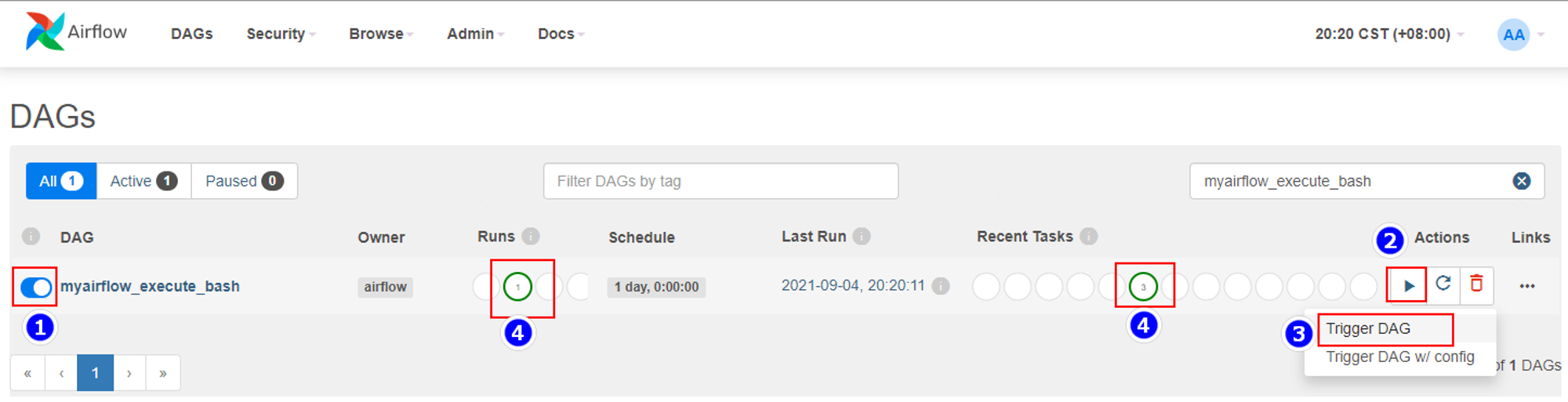Show only Paused DAGs
The width and height of the screenshot is (1568, 402).
coord(244,181)
